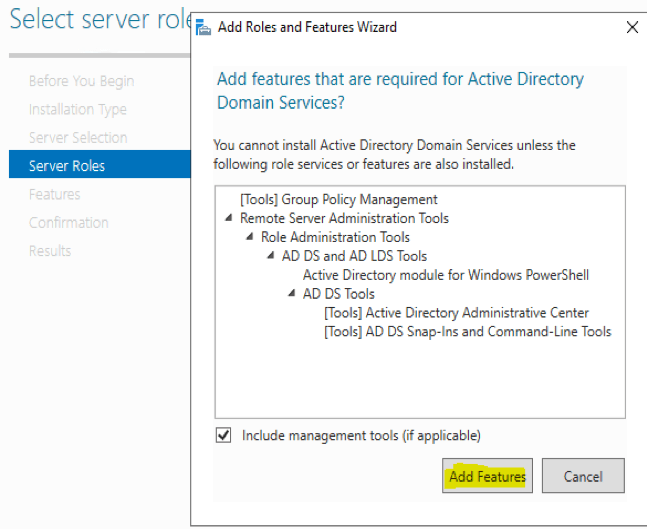Collapse Remote Server Administration Tools node

(x=230, y=218)
